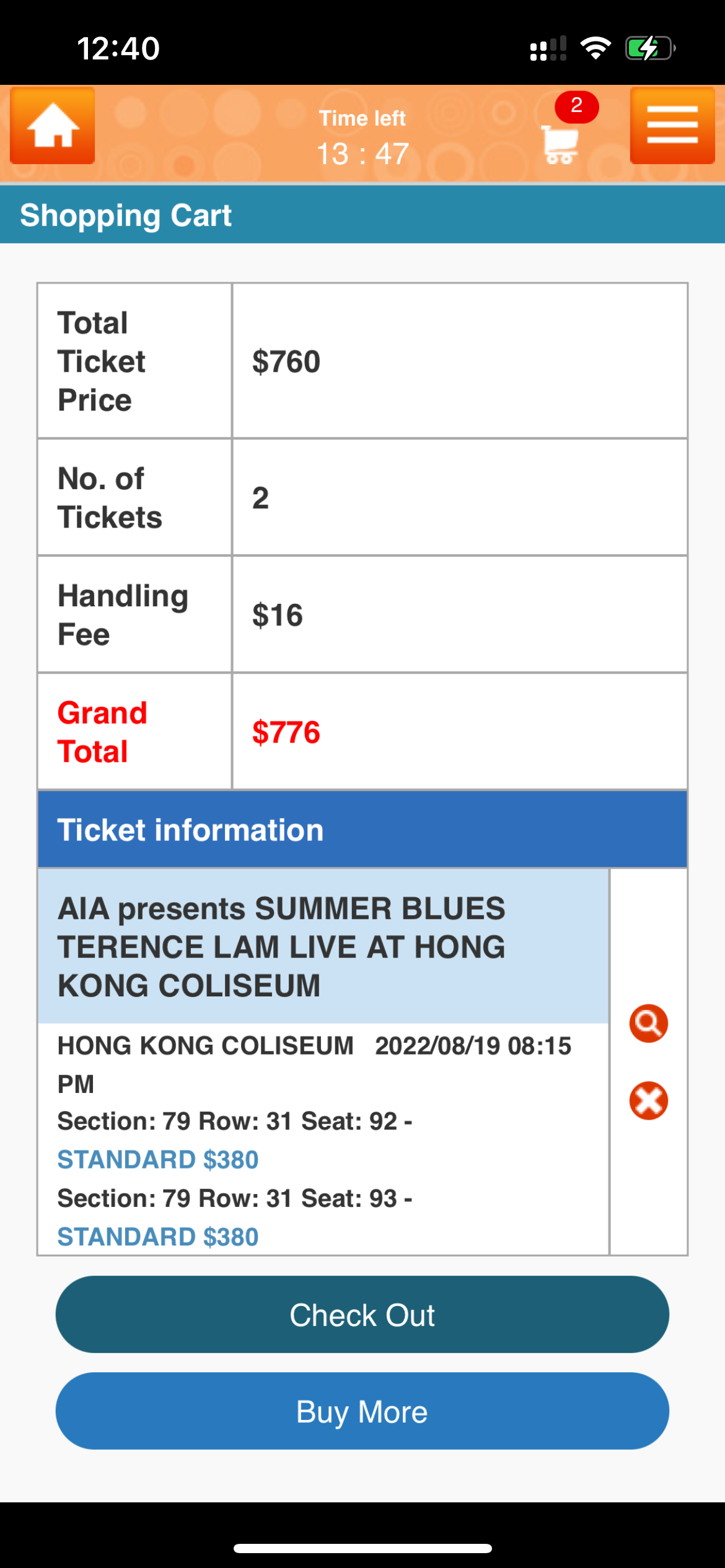Tap the red cart badge showing 2
Image resolution: width=725 pixels, height=1568 pixels.
pyautogui.click(x=576, y=107)
